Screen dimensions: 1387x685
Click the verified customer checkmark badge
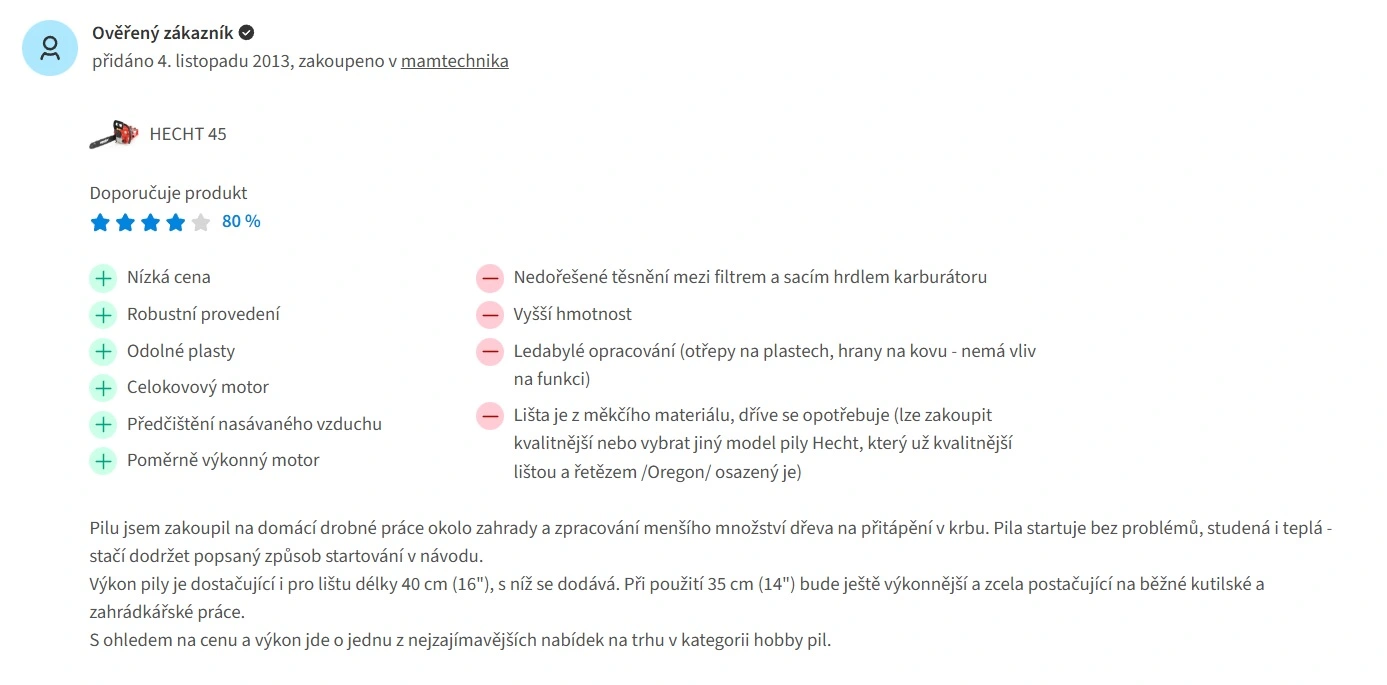click(x=246, y=33)
